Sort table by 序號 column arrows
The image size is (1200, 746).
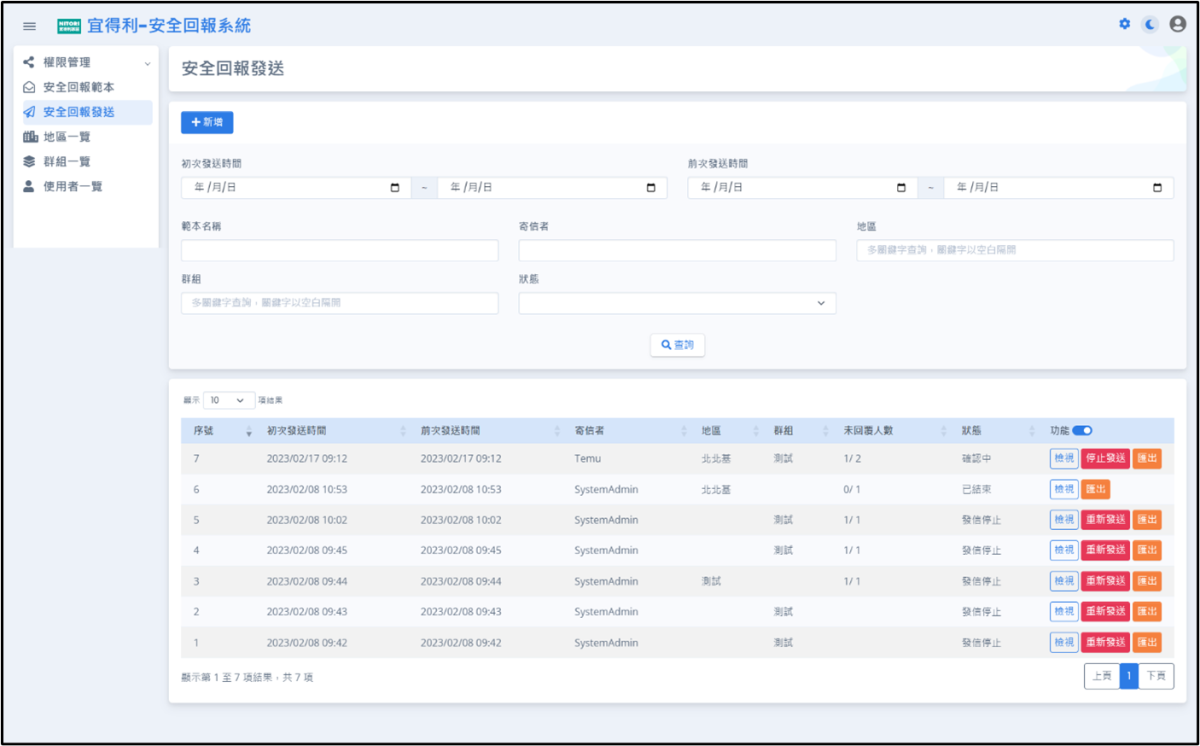(249, 431)
